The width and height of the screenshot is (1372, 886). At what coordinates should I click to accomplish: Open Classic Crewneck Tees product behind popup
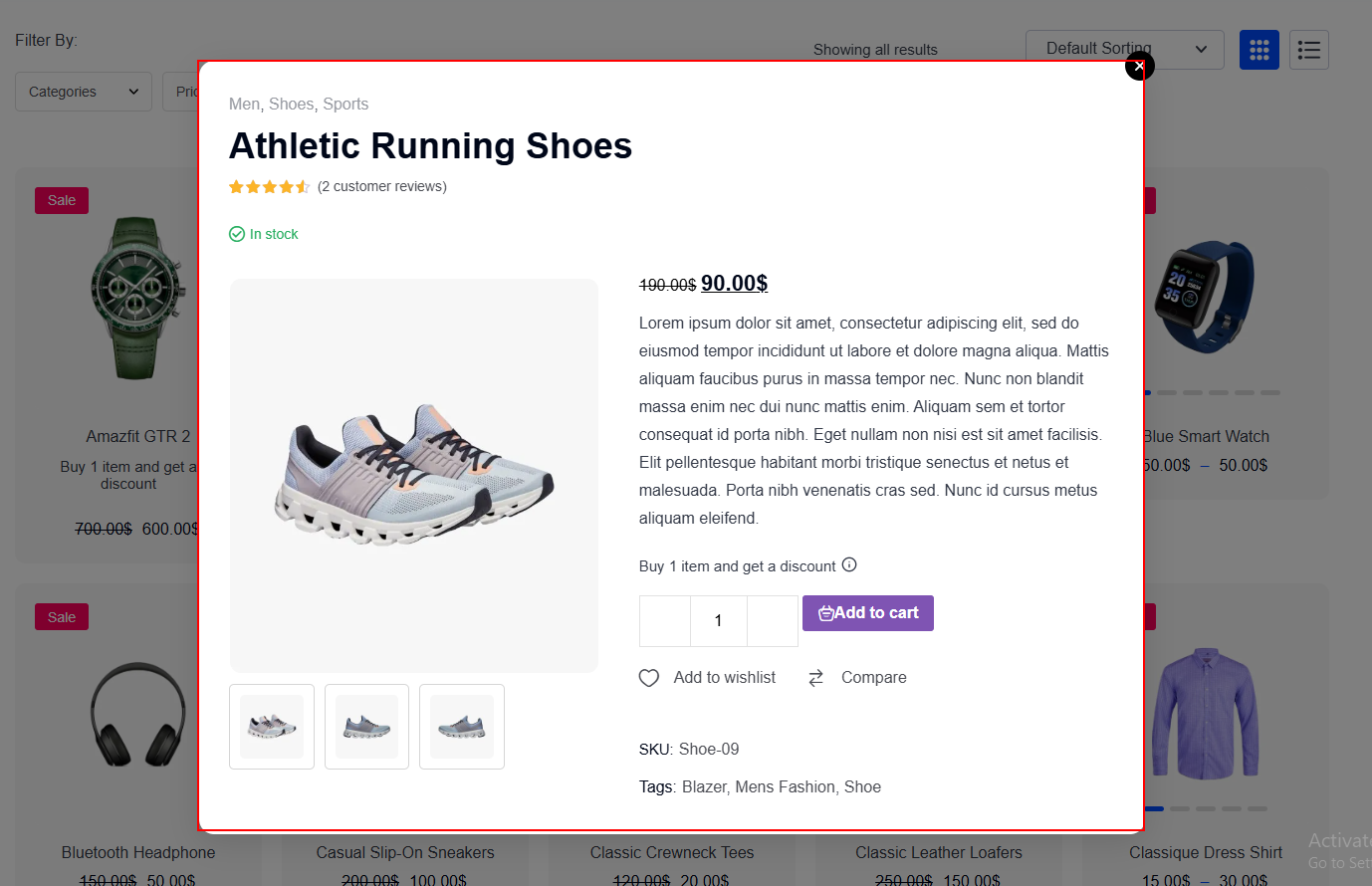(672, 852)
